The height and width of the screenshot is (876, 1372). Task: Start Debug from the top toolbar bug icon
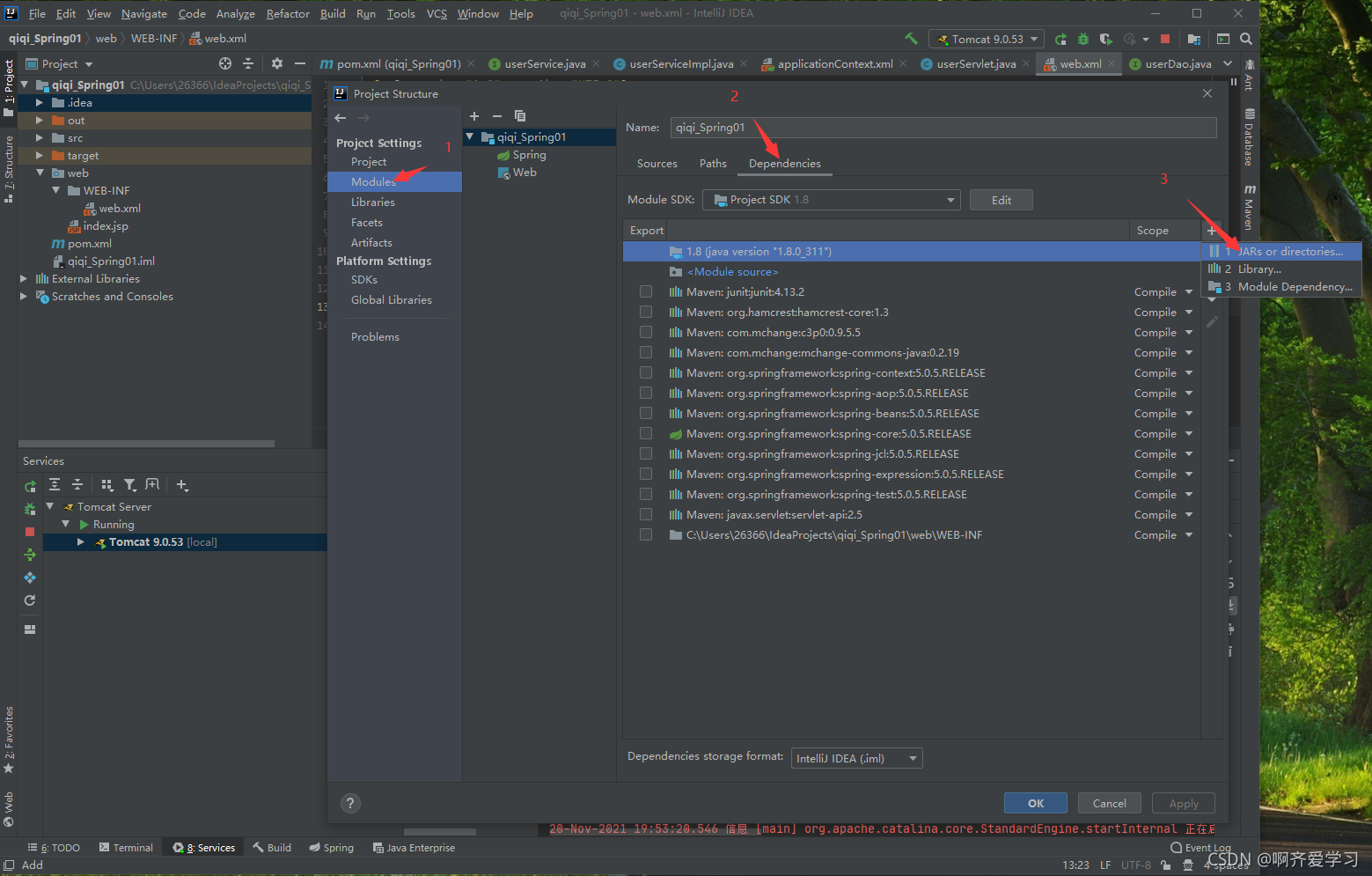pos(1082,39)
